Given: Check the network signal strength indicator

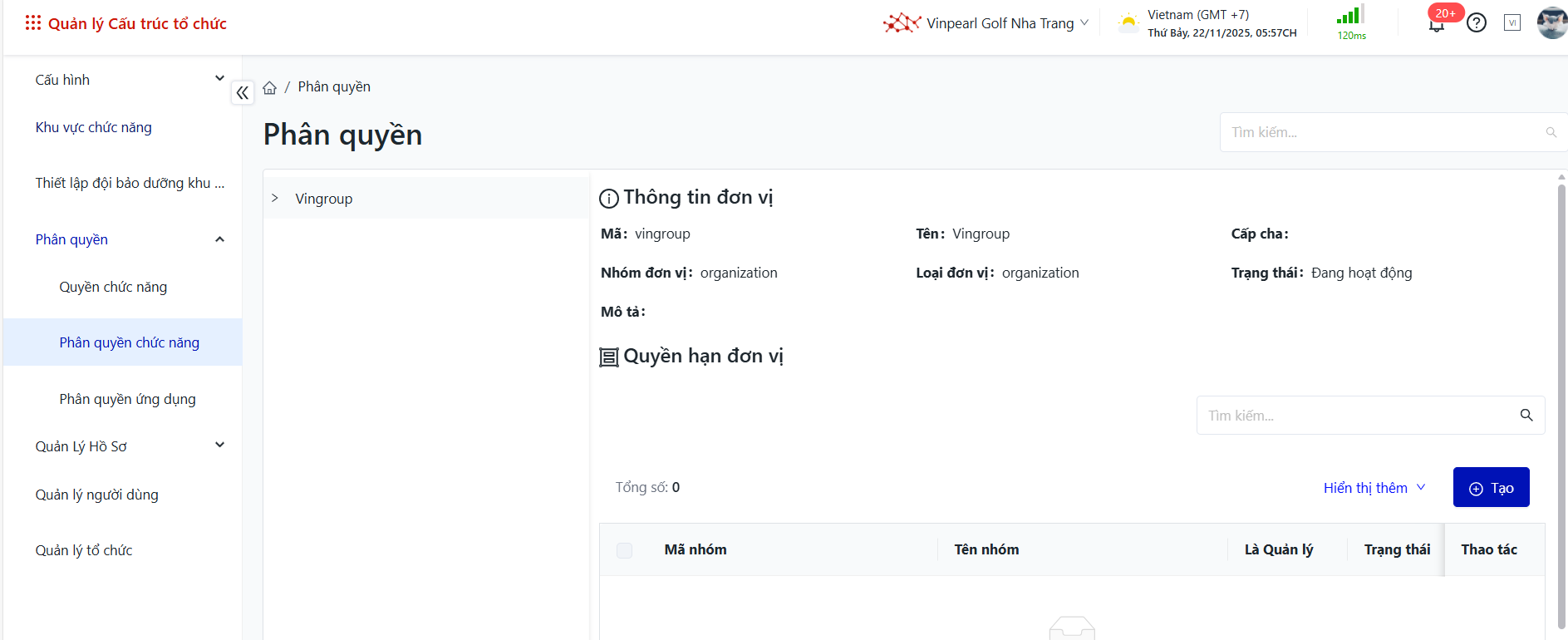Looking at the screenshot, I should 1351,16.
